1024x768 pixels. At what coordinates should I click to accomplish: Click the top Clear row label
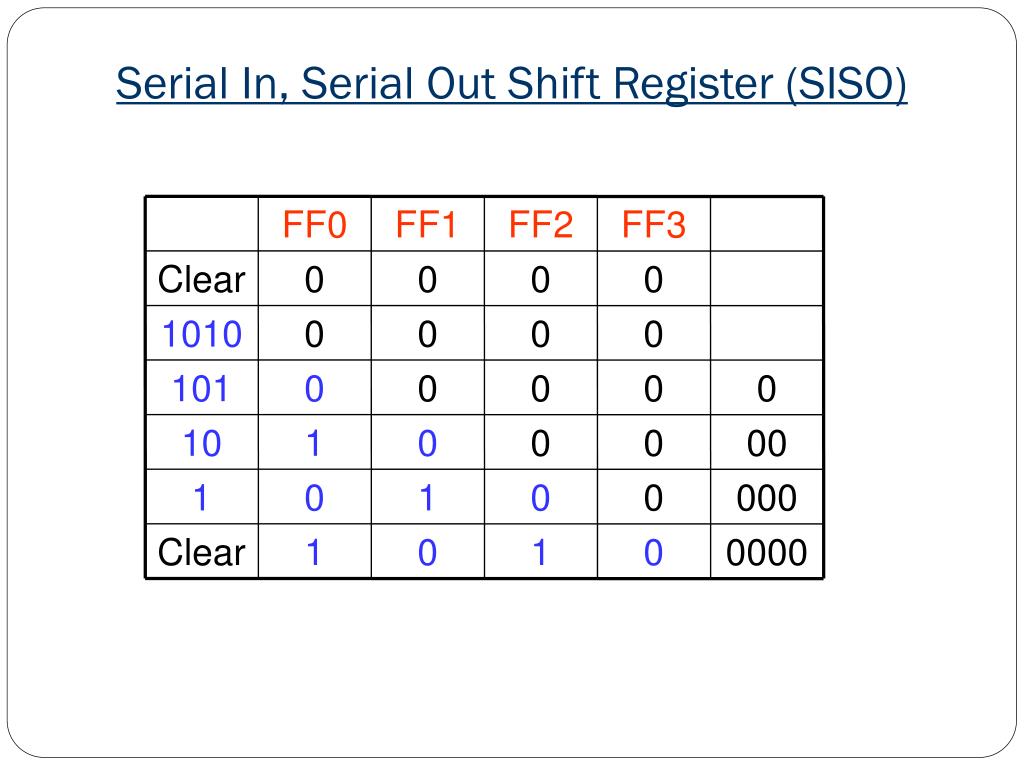(202, 280)
